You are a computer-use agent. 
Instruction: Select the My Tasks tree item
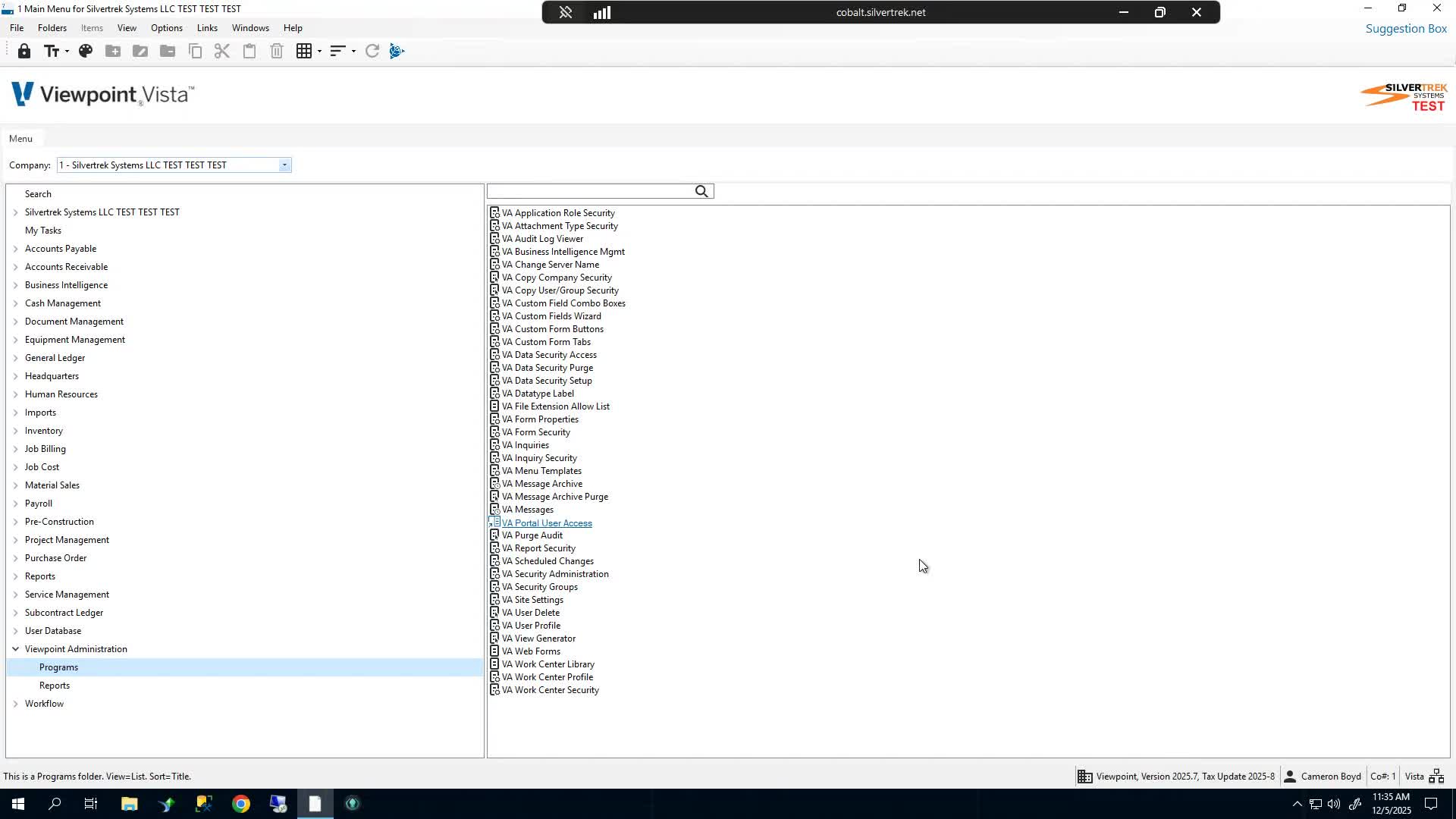tap(43, 231)
